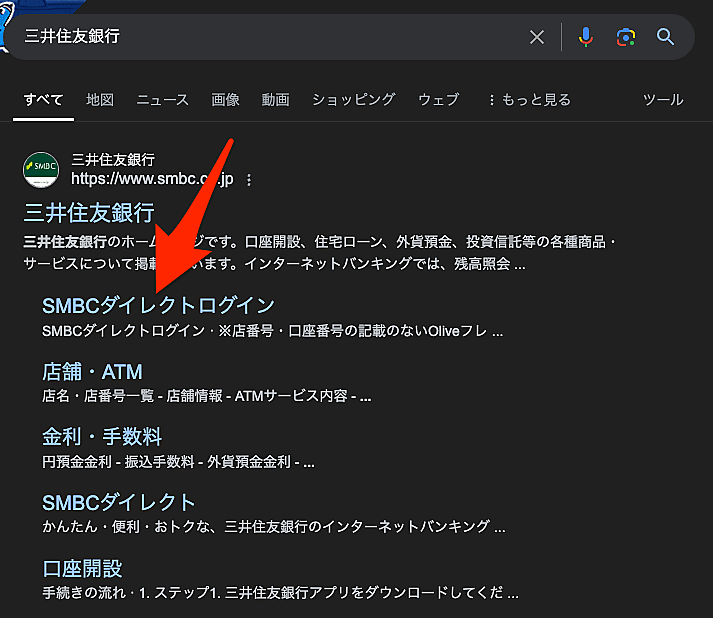Switch to the 地図 tab

[100, 99]
